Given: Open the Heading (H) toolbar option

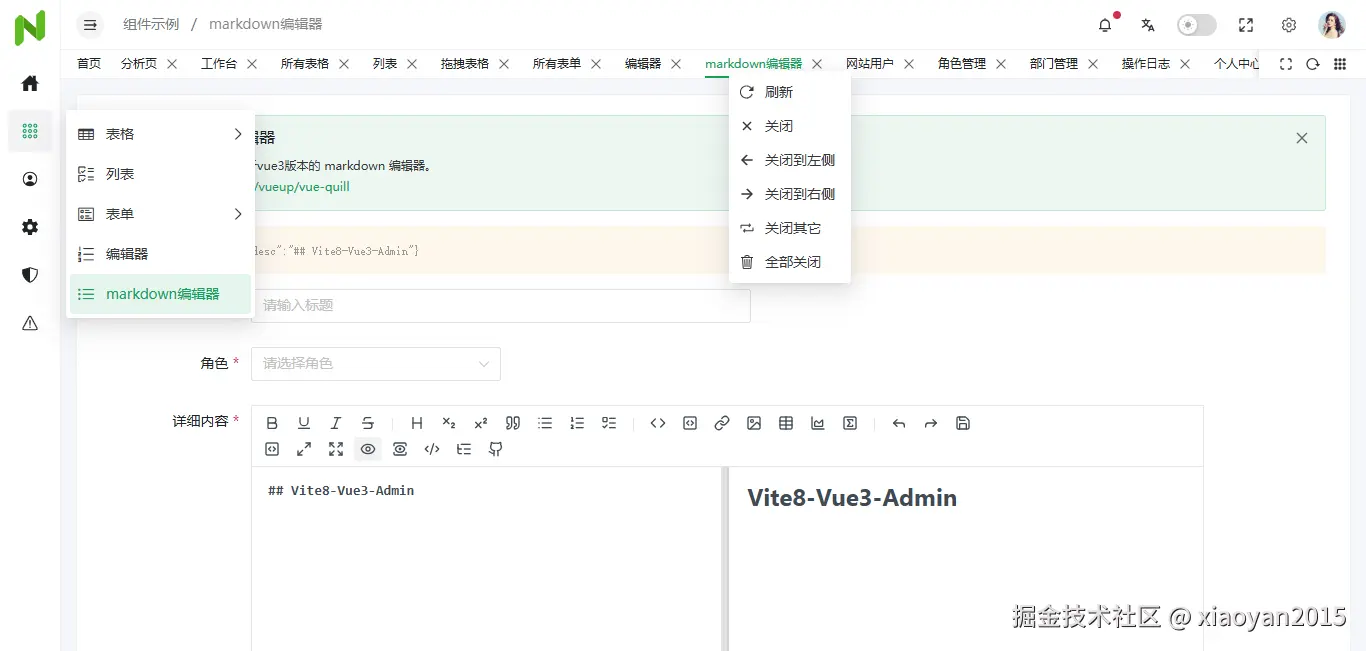Looking at the screenshot, I should [417, 423].
